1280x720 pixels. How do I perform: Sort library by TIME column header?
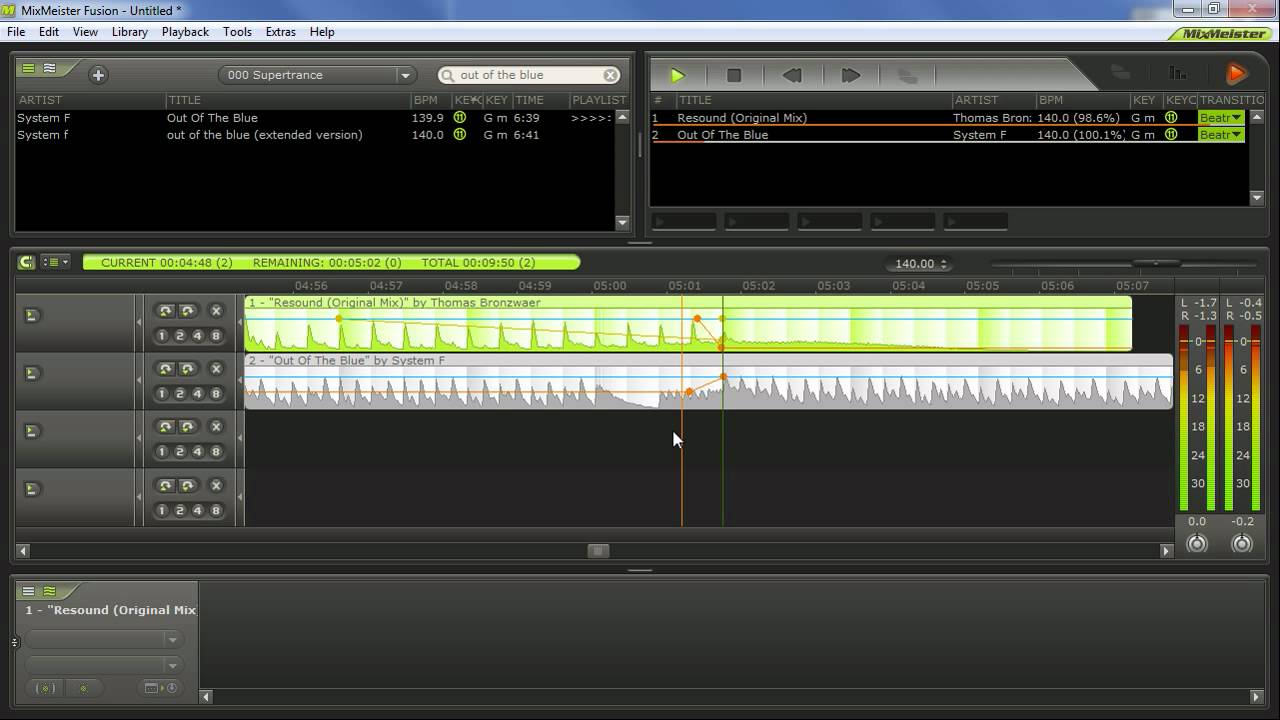[540, 100]
